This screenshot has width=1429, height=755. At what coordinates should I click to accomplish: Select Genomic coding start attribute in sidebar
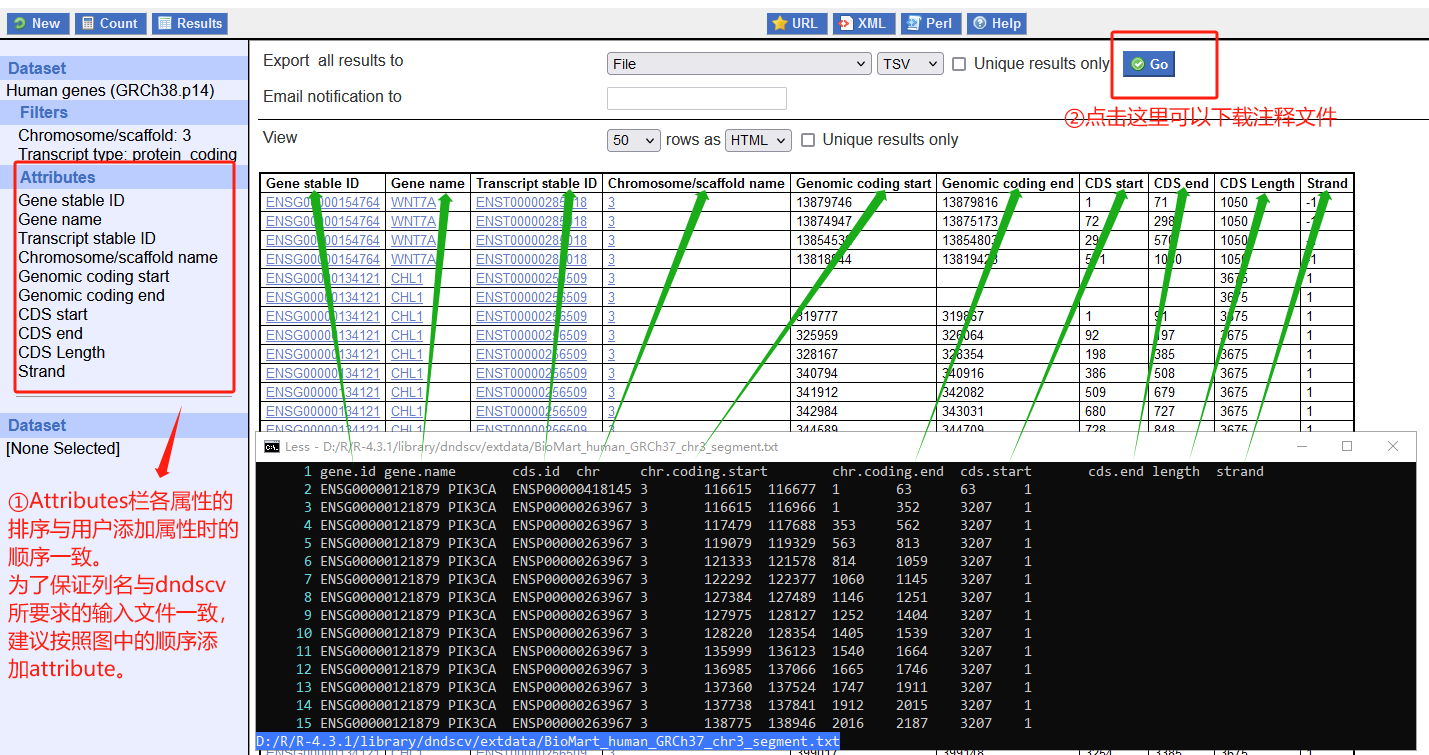coord(94,276)
